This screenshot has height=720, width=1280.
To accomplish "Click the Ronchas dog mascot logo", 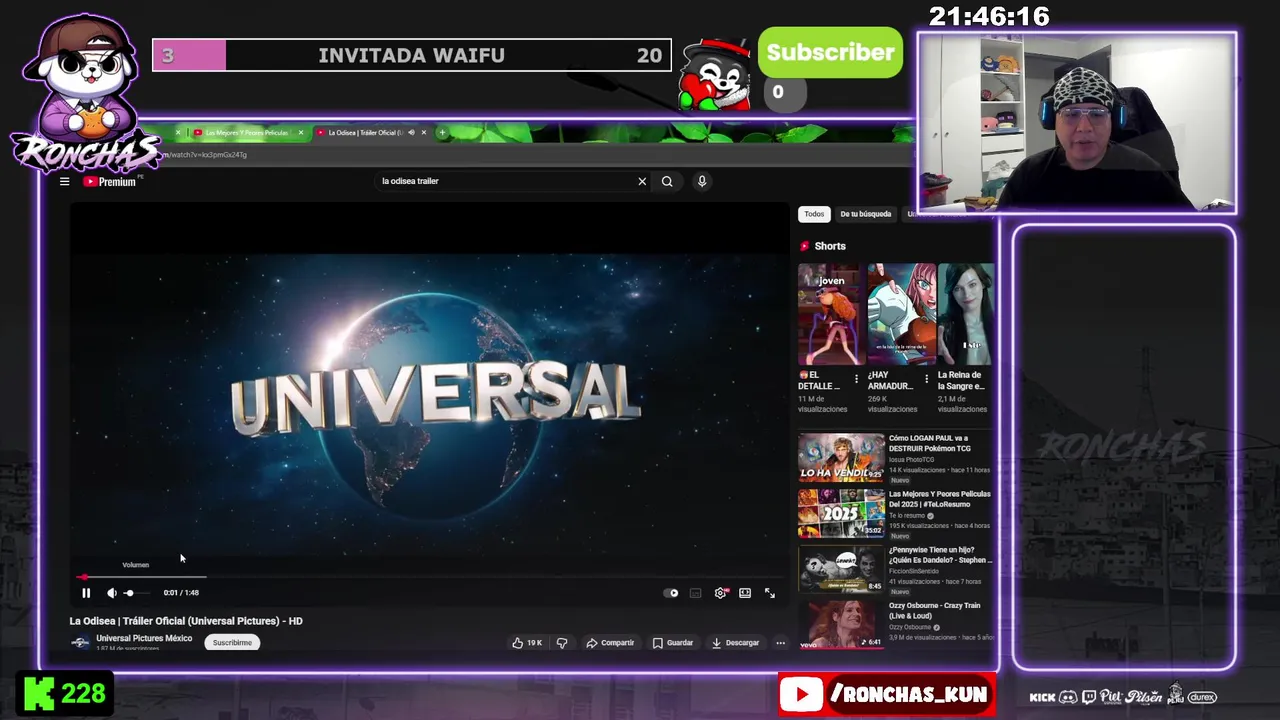I will click(x=85, y=92).
